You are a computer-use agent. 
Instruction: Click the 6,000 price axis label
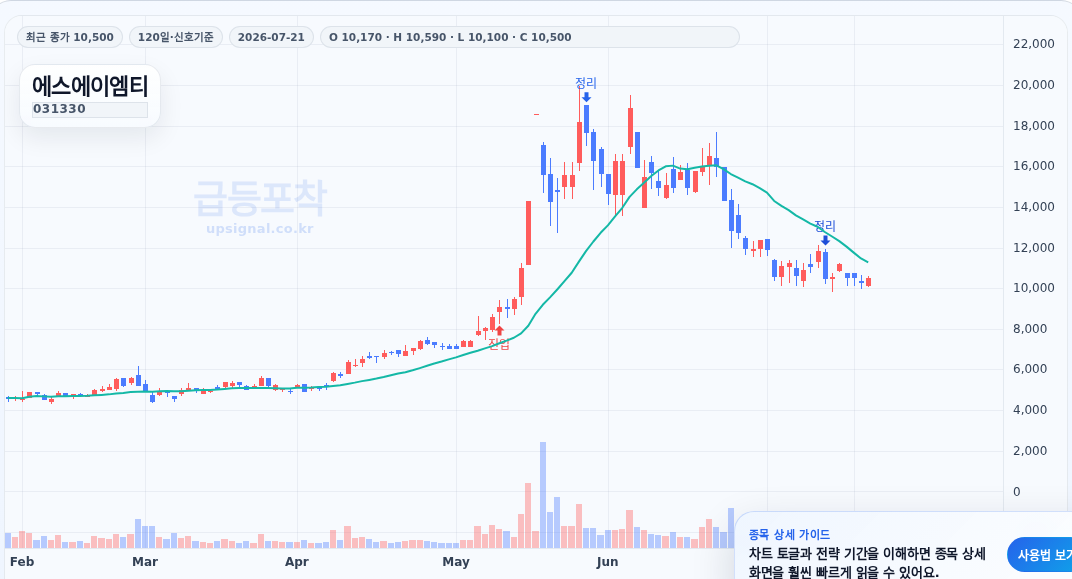(x=1030, y=369)
